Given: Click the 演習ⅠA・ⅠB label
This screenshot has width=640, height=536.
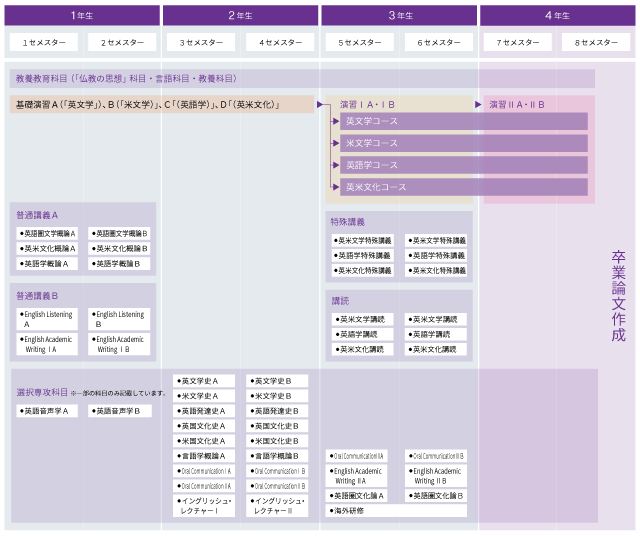Looking at the screenshot, I should [367, 105].
